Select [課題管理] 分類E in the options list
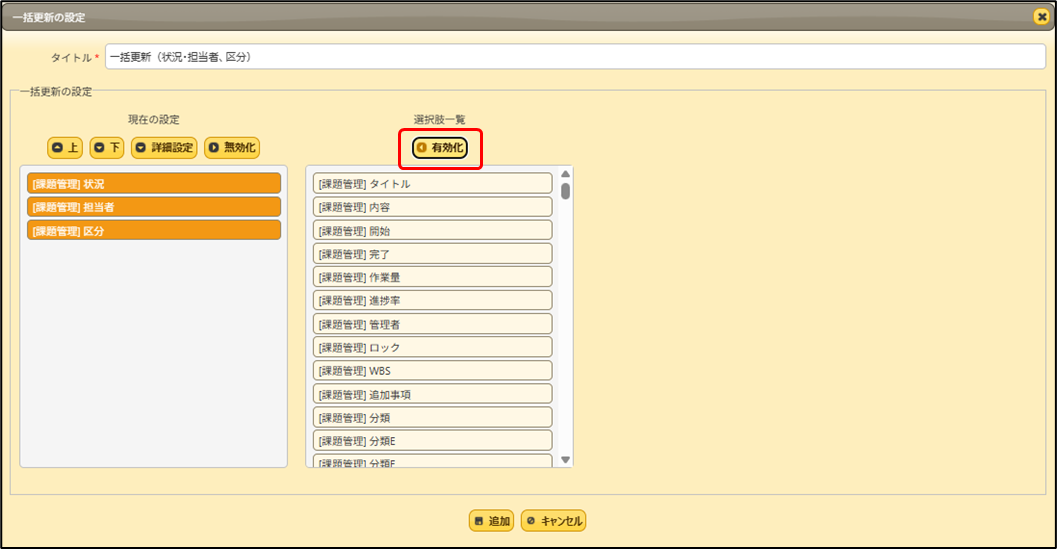 click(x=432, y=441)
